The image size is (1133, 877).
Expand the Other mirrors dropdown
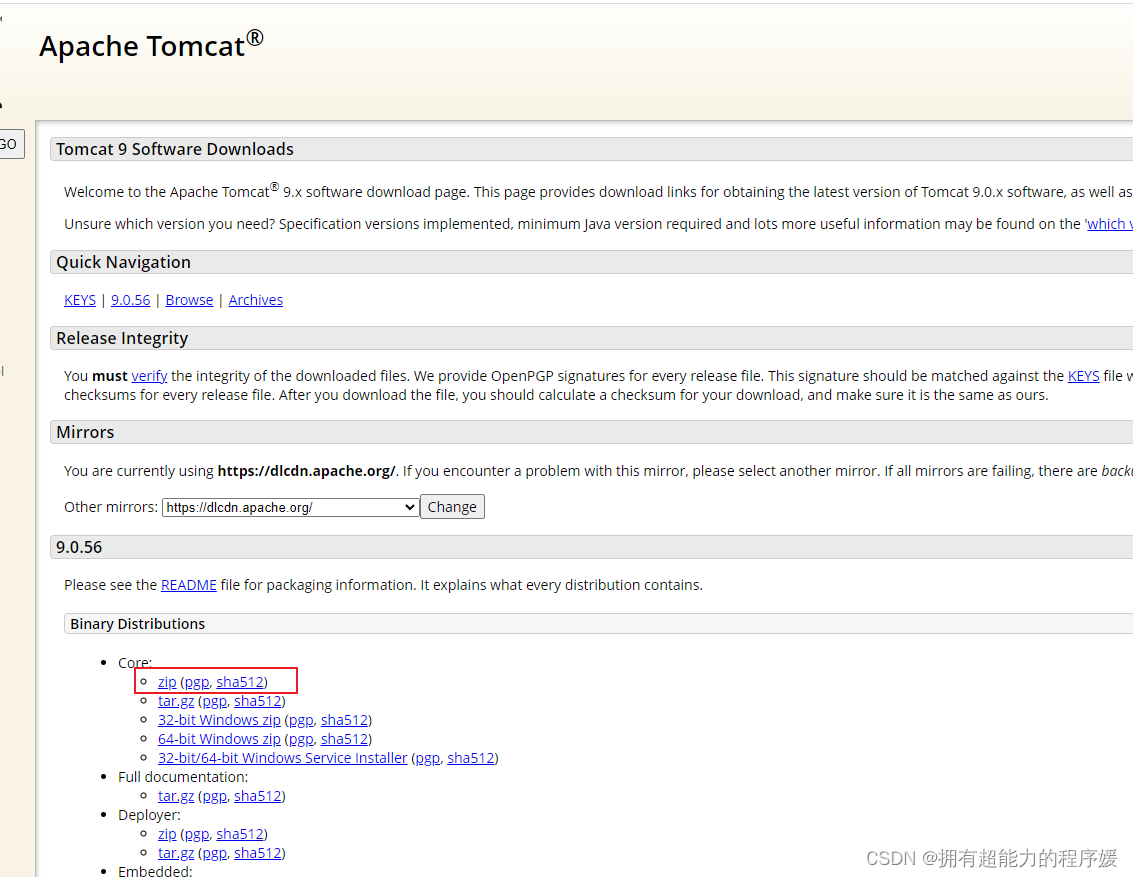(290, 507)
